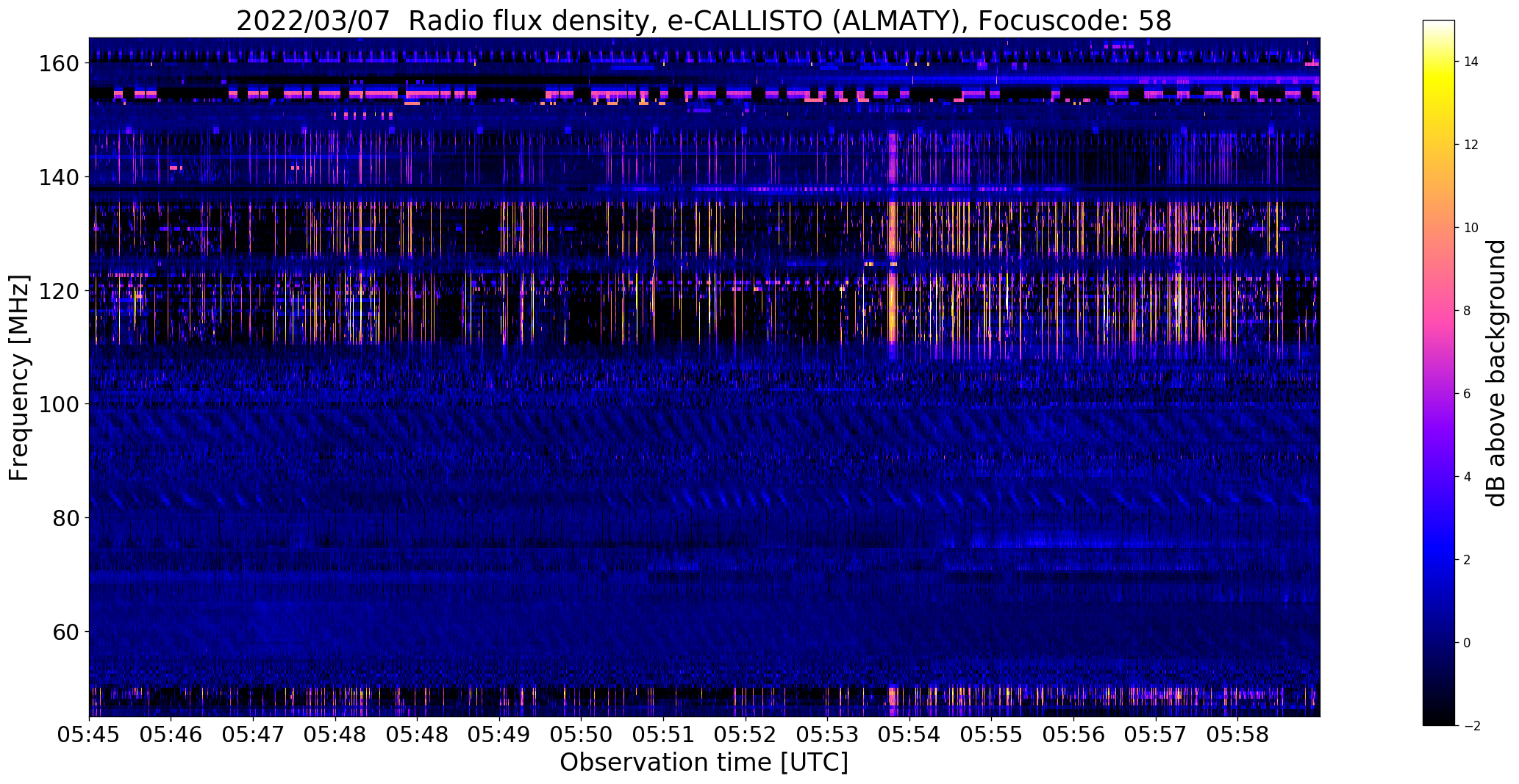Click the 05:50 time tick label
The image size is (1519, 784).
click(x=581, y=736)
